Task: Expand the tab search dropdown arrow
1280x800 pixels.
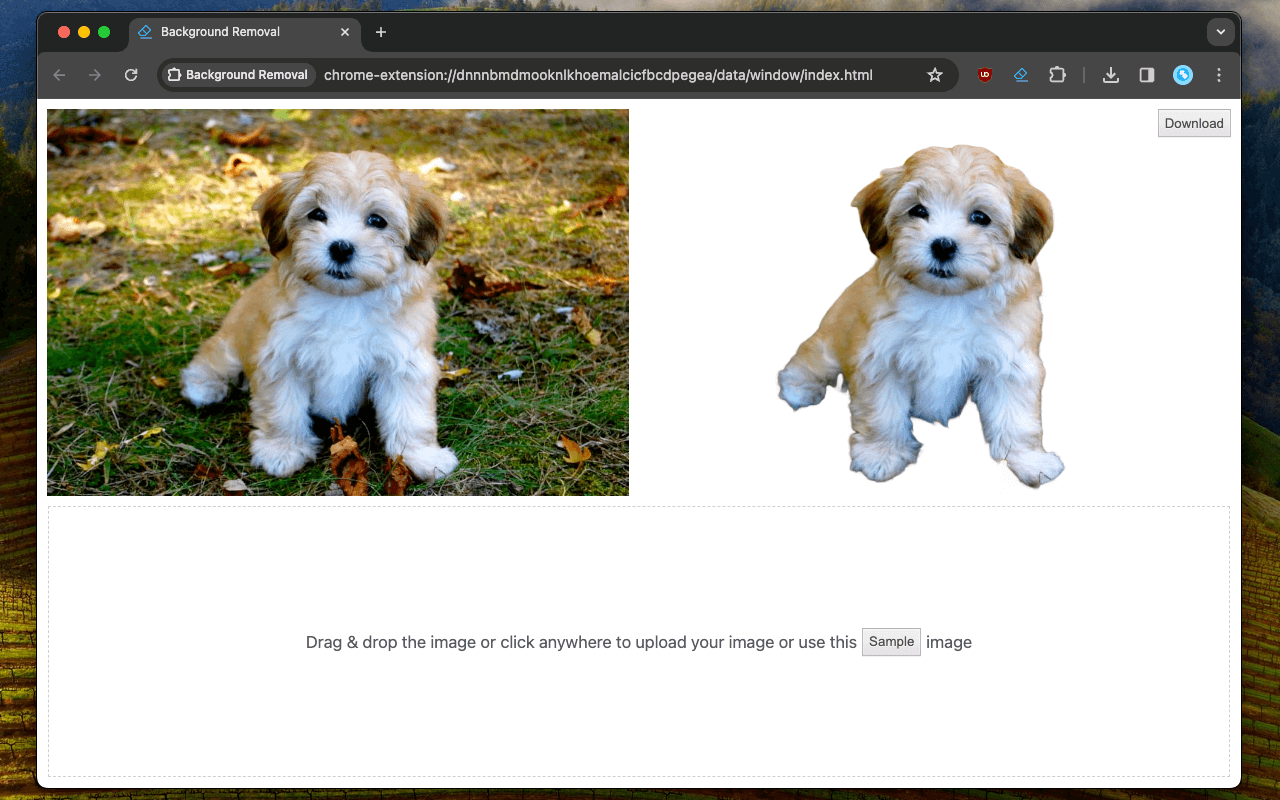Action: [x=1220, y=32]
